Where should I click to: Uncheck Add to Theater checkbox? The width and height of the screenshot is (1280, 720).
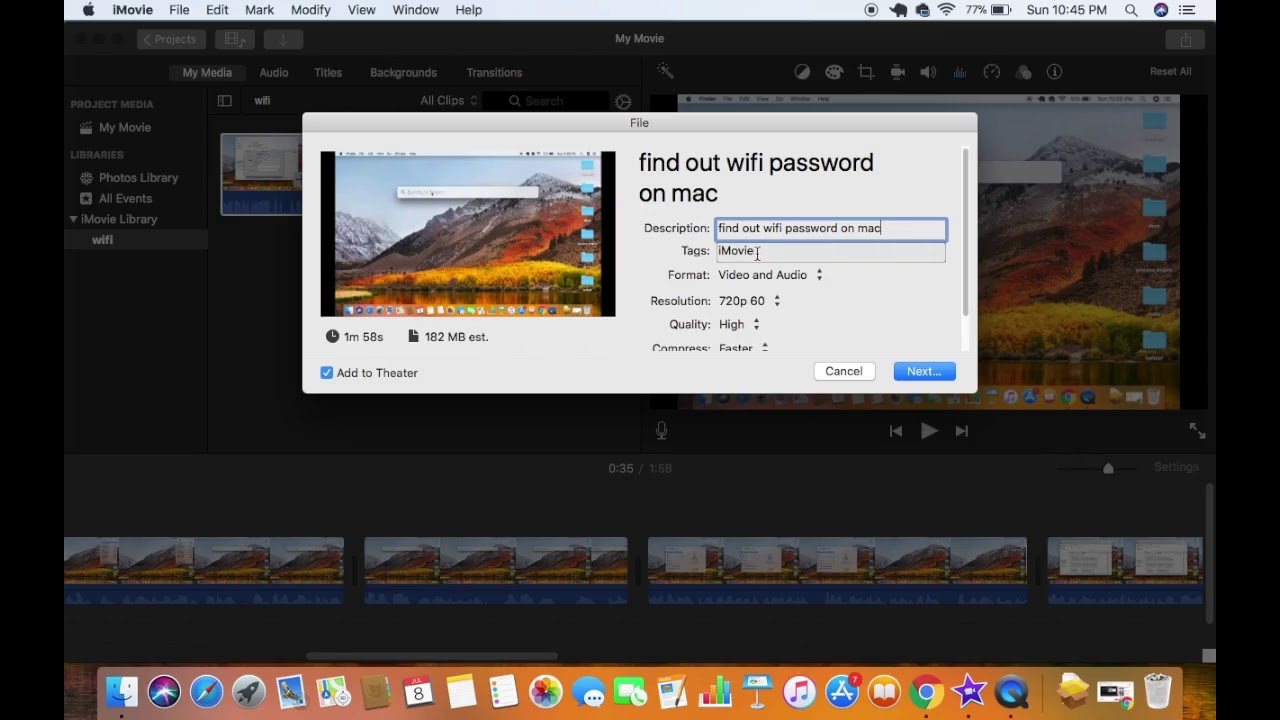tap(326, 372)
